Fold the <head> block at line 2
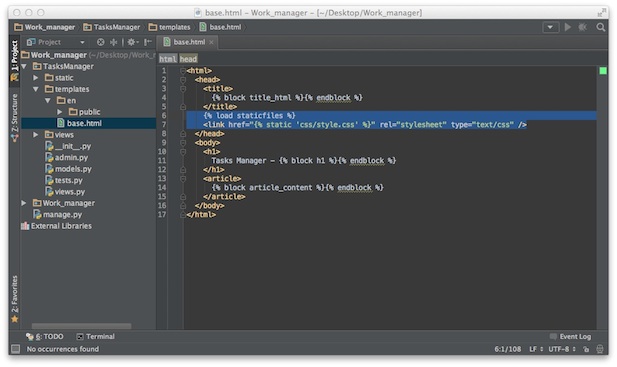This screenshot has width=617, height=367. tap(183, 80)
